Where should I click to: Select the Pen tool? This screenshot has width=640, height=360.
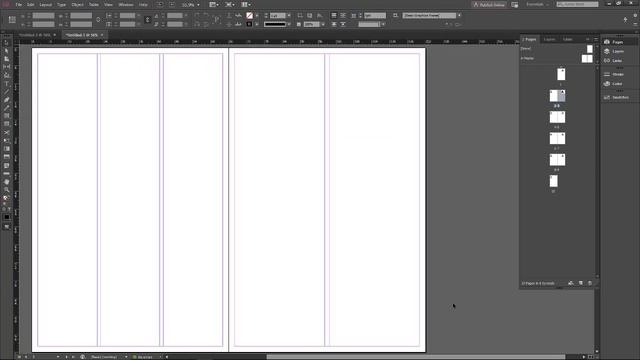[x=7, y=100]
